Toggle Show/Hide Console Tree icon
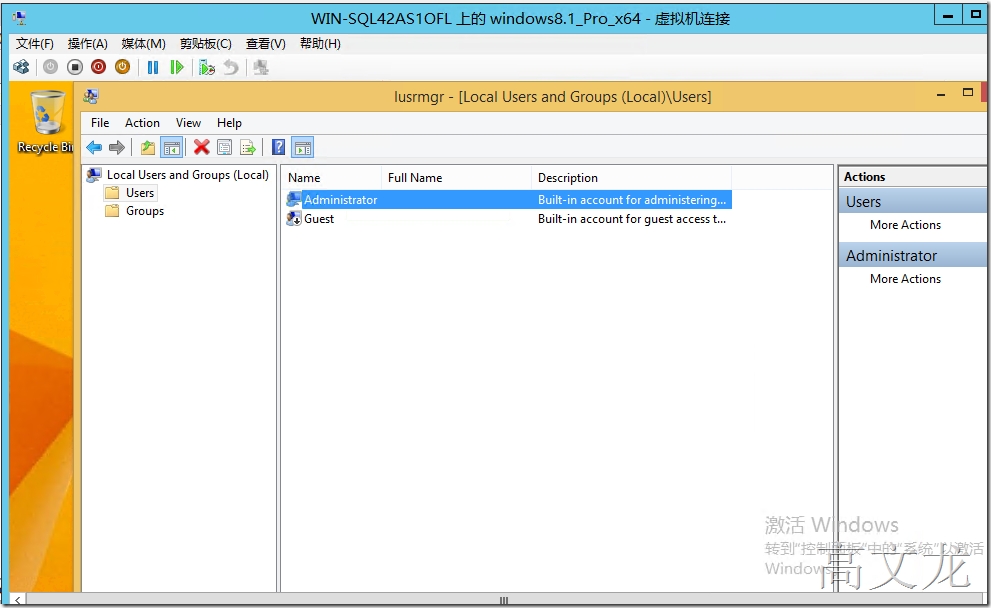Screen dimensions: 991x608 (x=172, y=148)
